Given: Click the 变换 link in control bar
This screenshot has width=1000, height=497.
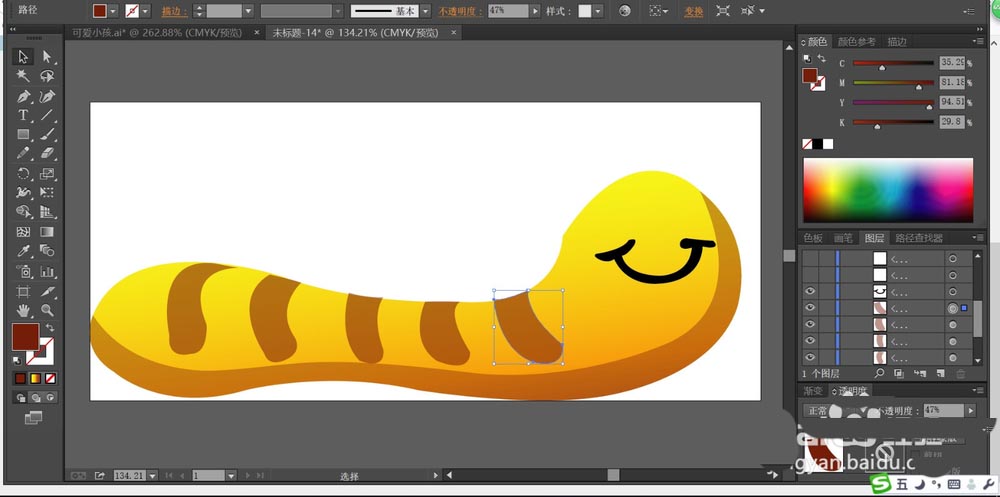Looking at the screenshot, I should (x=693, y=11).
